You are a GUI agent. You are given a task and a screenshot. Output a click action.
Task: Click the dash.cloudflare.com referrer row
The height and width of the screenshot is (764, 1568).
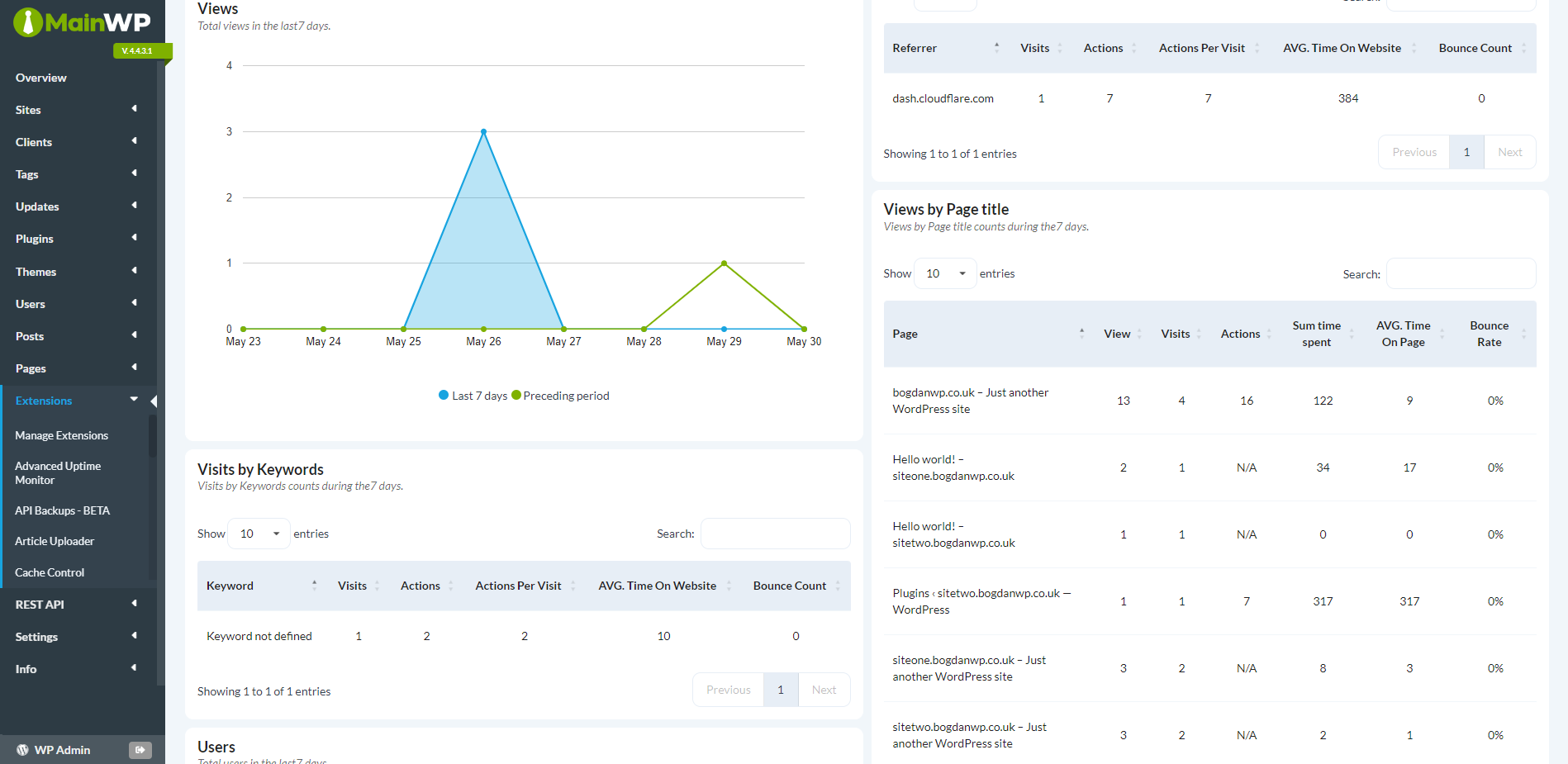(x=1210, y=98)
